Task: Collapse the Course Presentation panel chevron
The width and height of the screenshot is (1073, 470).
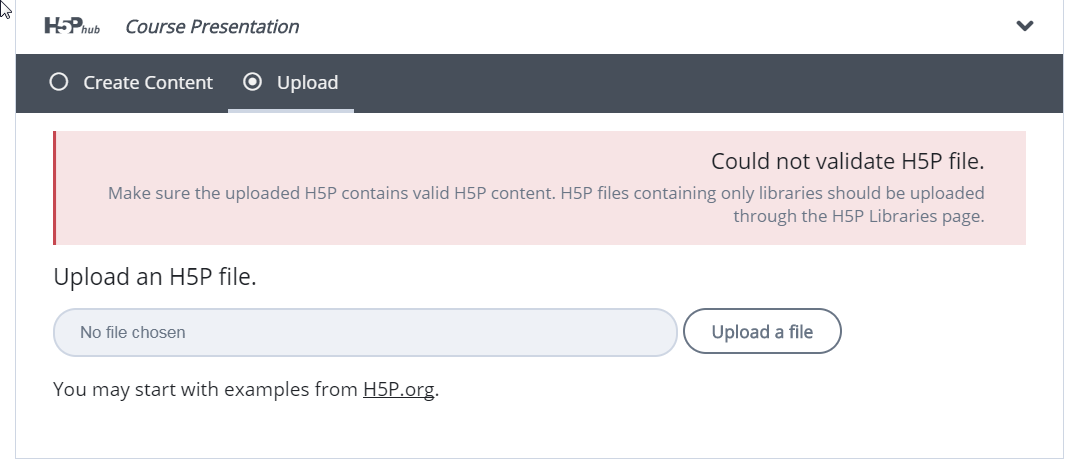Action: [1024, 26]
